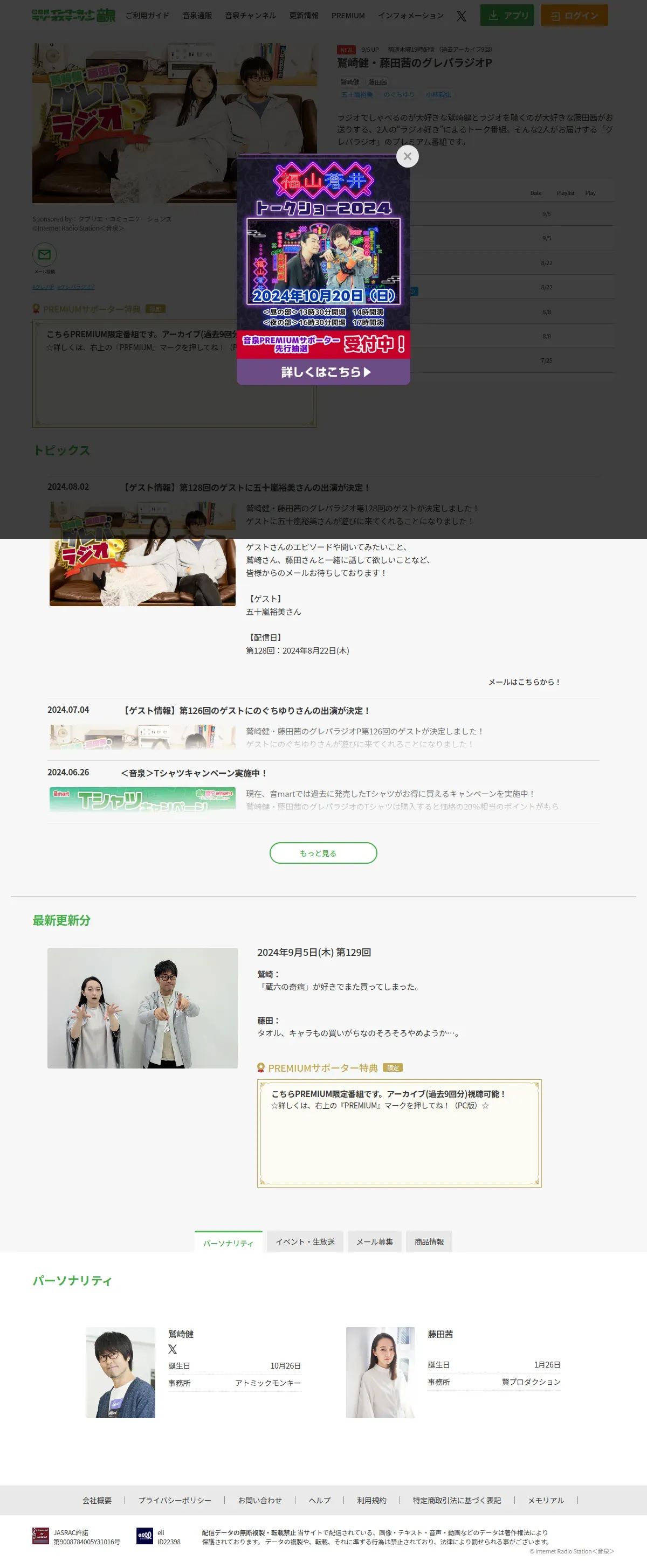Click the 第126回 topic thumbnail

142,737
